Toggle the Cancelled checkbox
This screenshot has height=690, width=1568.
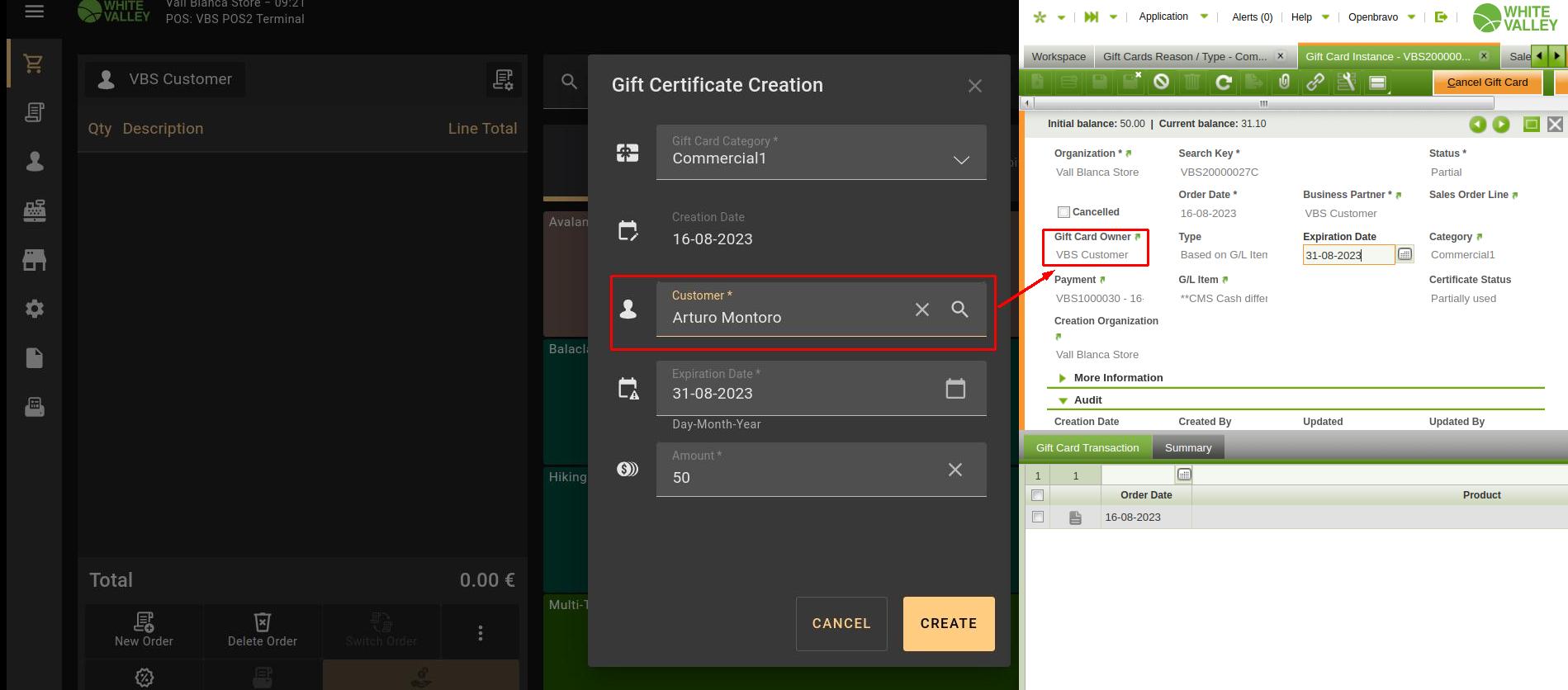[x=1063, y=212]
